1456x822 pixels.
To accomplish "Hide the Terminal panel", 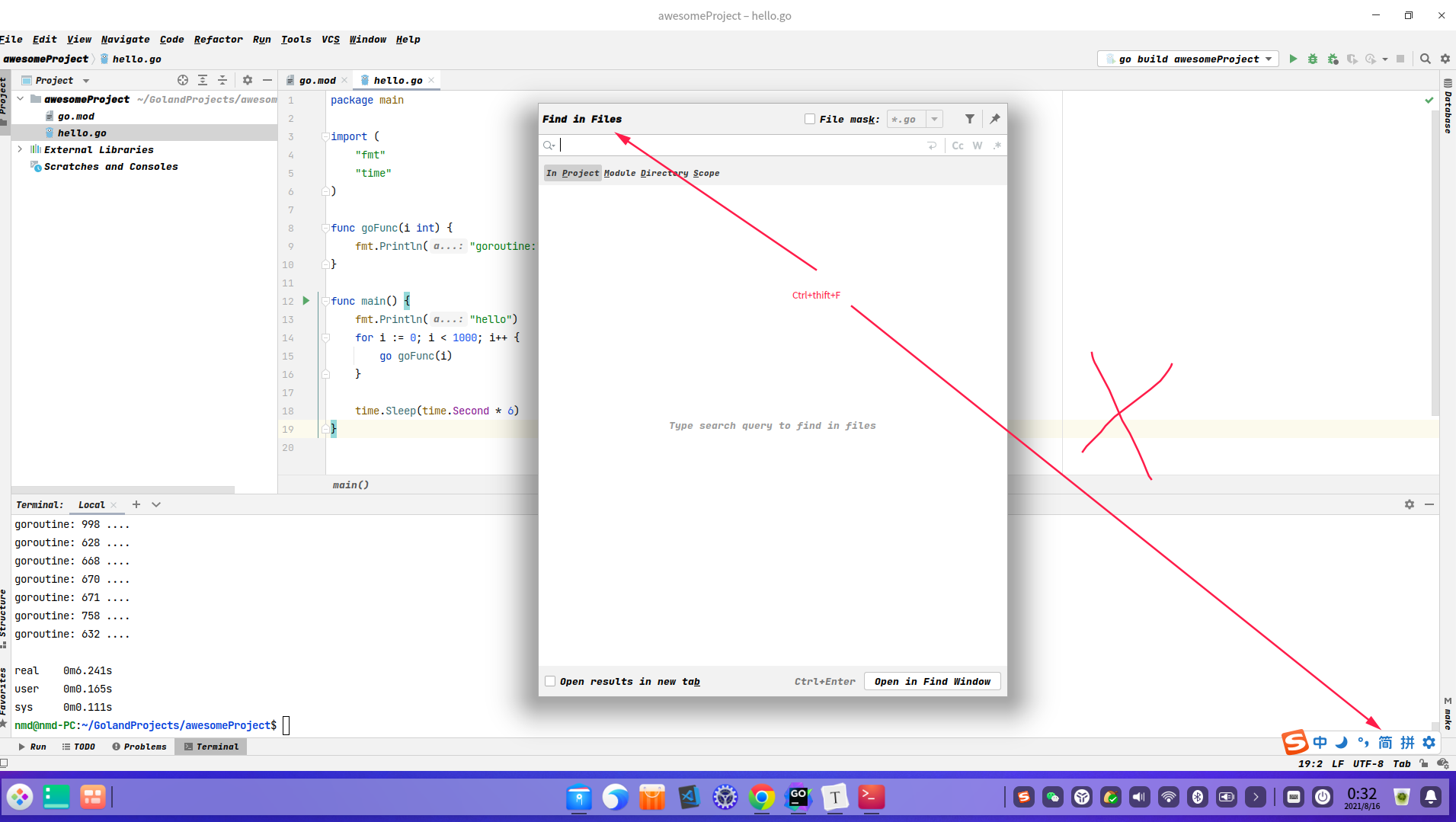I will pyautogui.click(x=1429, y=504).
